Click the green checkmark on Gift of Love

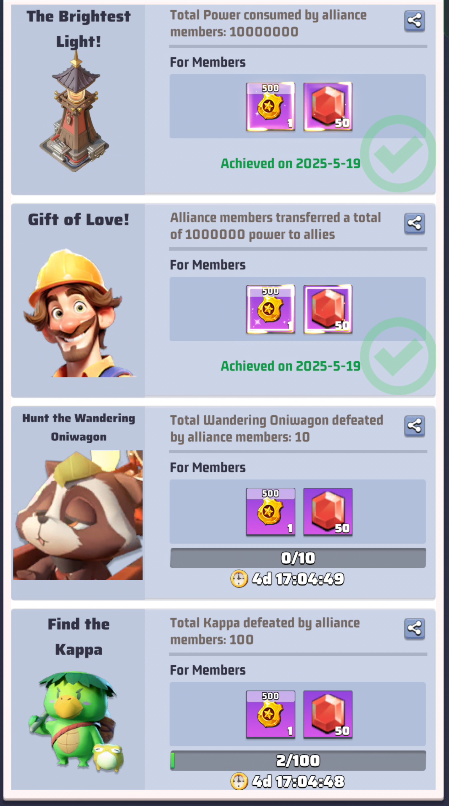(x=398, y=356)
